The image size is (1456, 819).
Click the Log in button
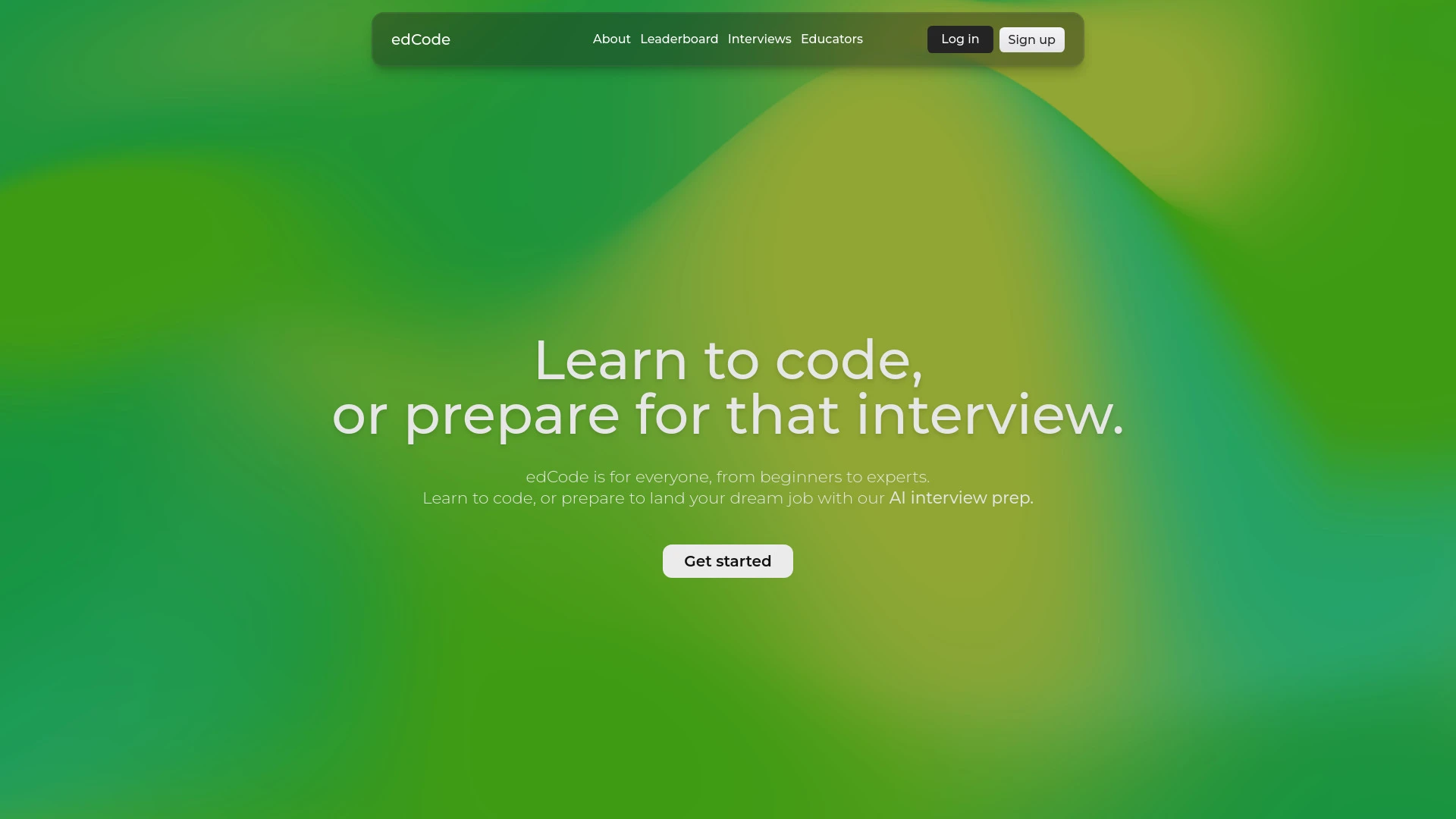pyautogui.click(x=959, y=39)
